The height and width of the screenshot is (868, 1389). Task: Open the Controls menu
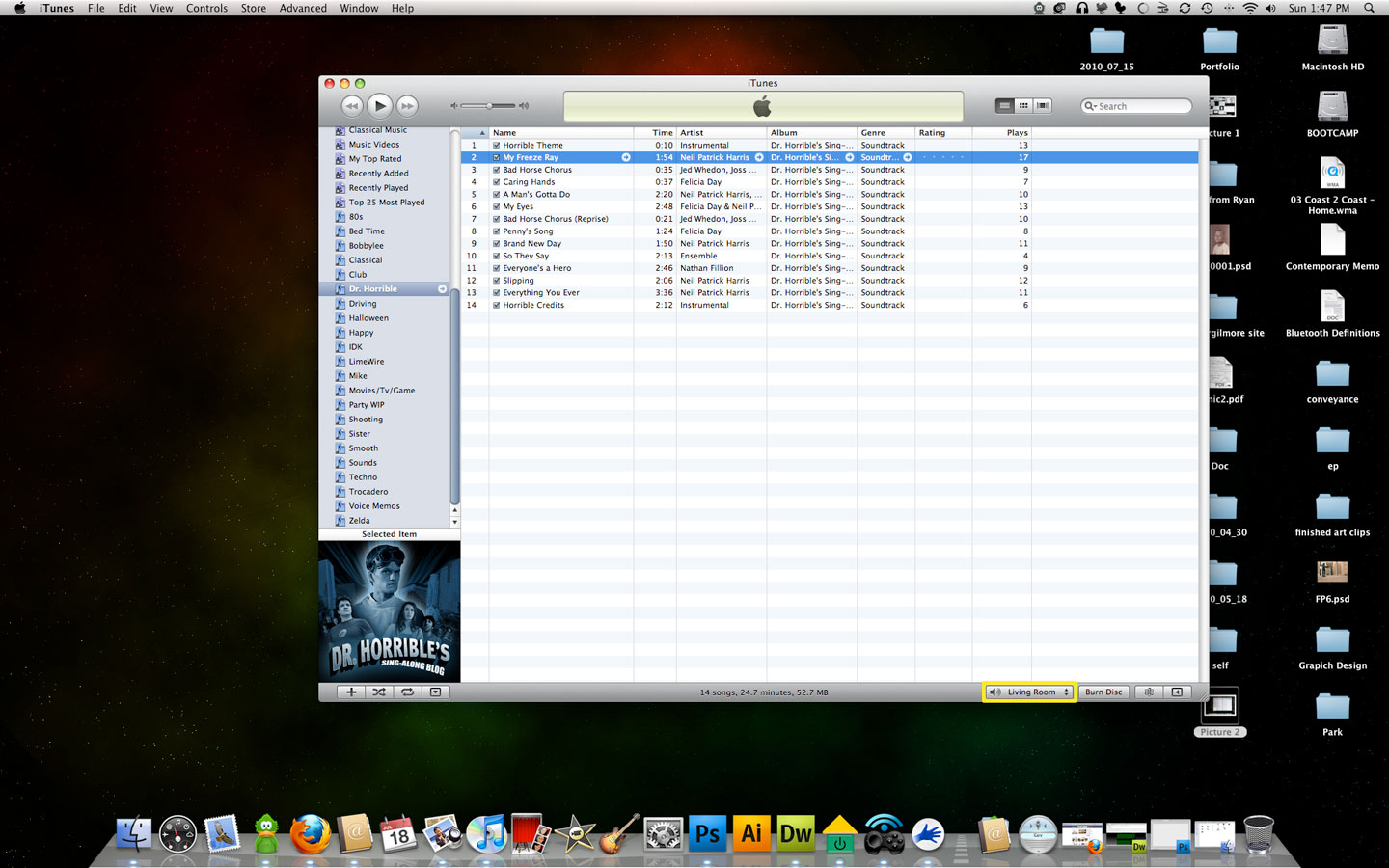[206, 8]
